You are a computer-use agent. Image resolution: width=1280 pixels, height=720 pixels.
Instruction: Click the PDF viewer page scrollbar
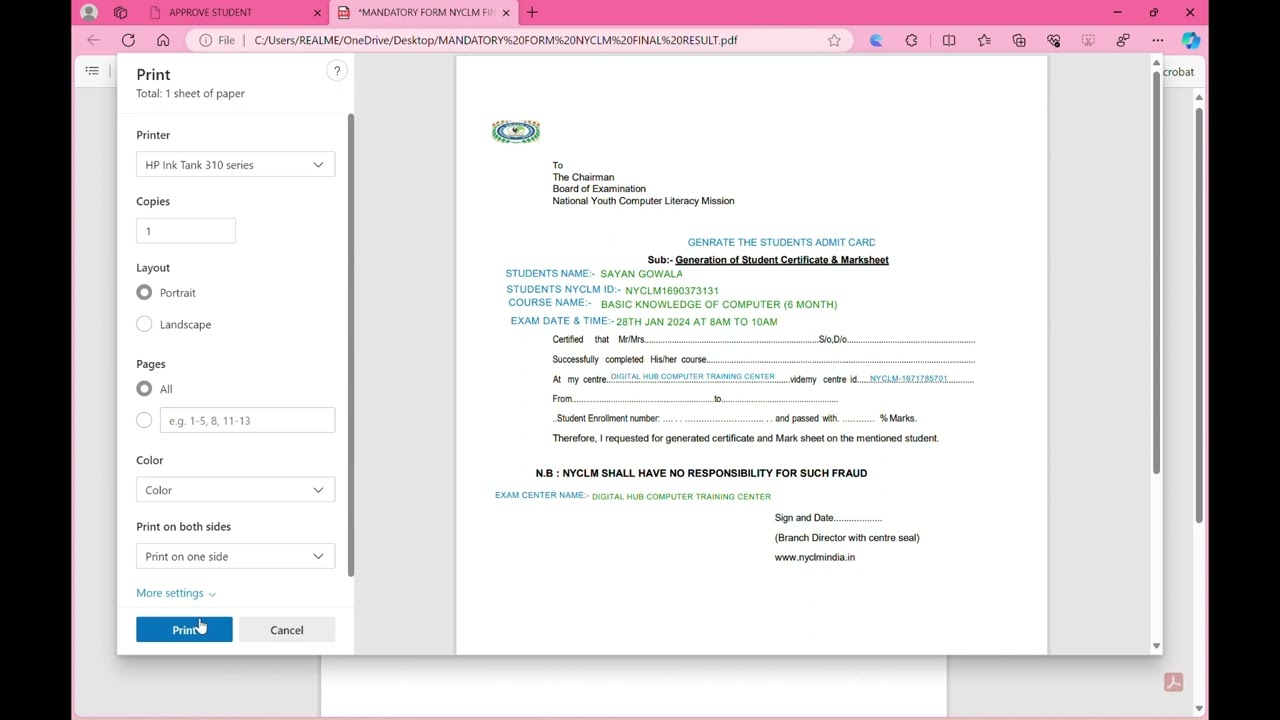[x=1199, y=315]
